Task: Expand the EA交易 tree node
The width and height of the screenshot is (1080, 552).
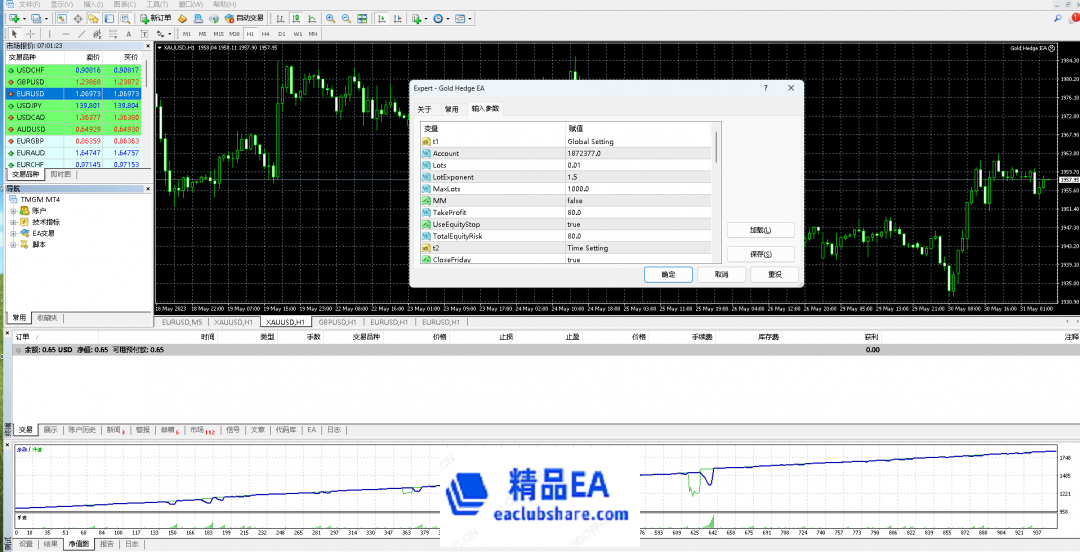Action: coord(14,233)
